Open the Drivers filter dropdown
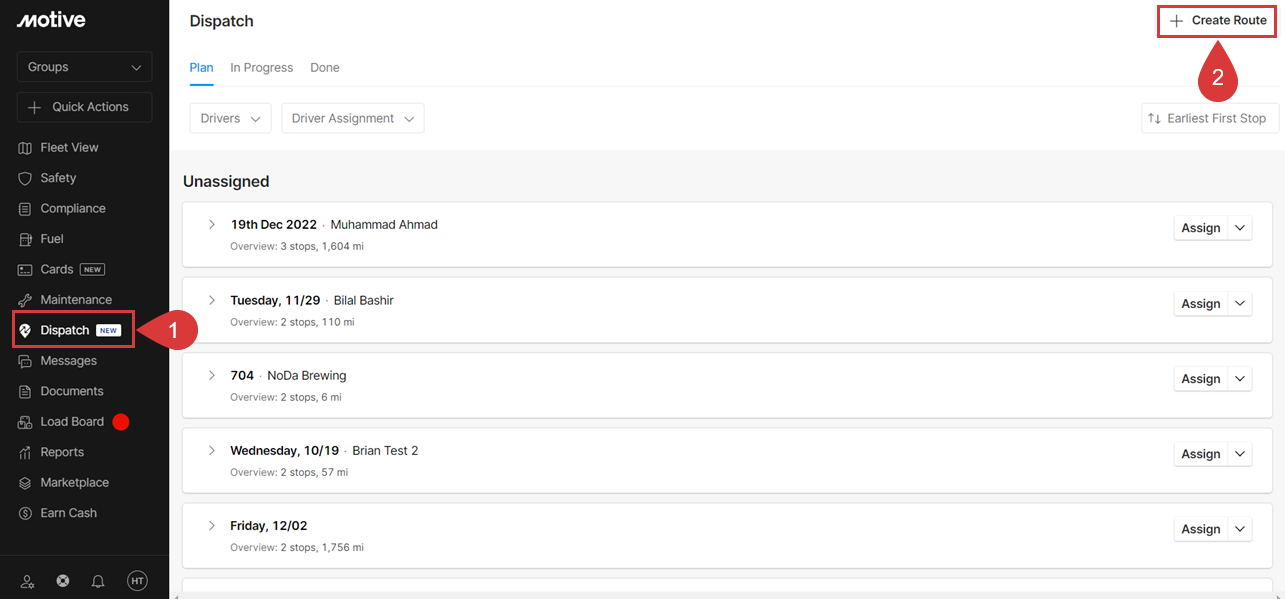Viewport: 1285px width, 599px height. [x=231, y=118]
